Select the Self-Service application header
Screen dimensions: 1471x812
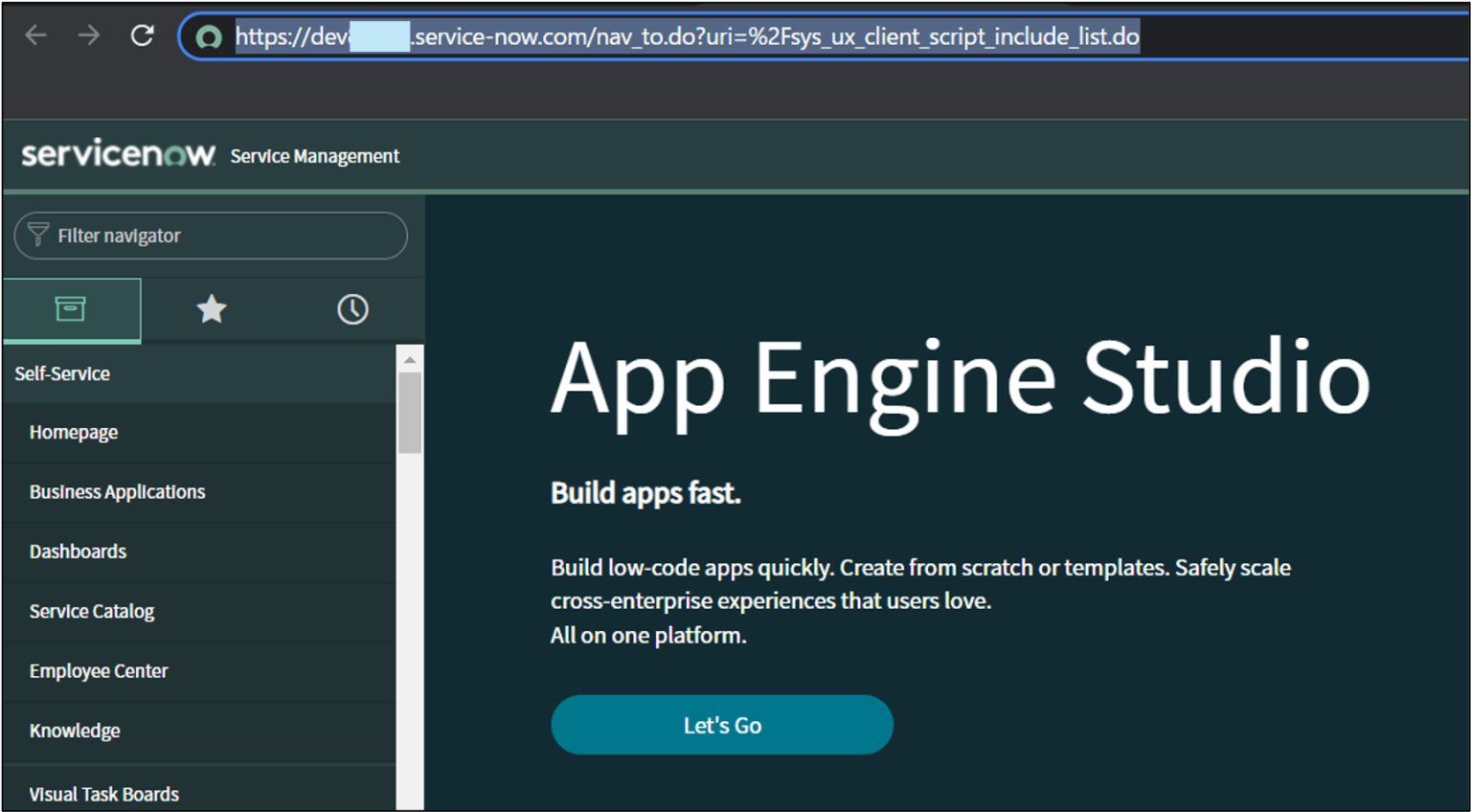click(62, 373)
